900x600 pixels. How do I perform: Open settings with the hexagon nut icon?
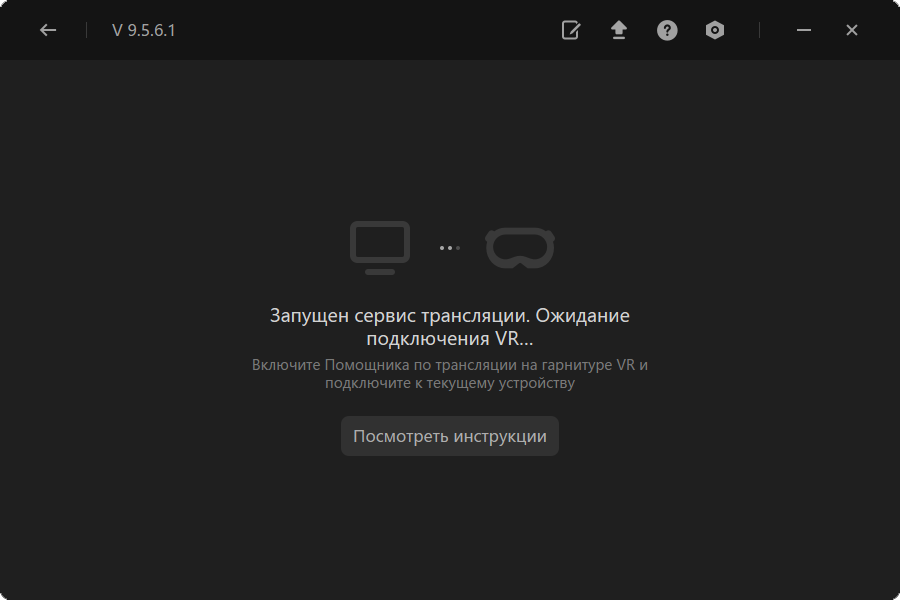click(714, 30)
